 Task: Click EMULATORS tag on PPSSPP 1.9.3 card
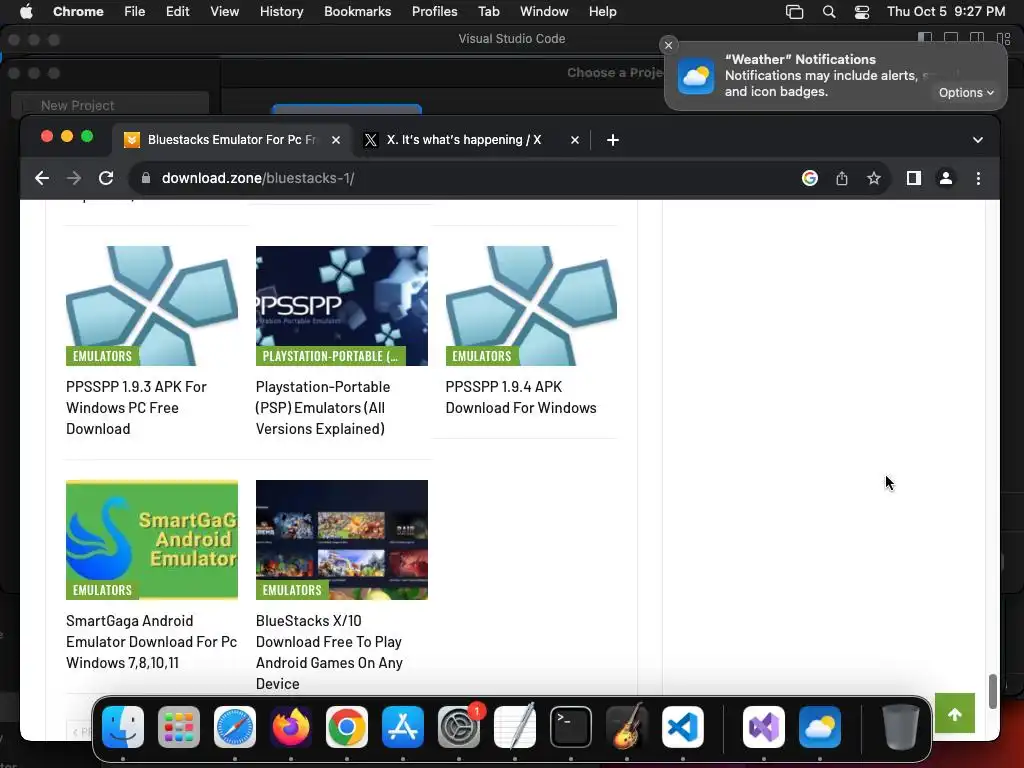tap(103, 356)
